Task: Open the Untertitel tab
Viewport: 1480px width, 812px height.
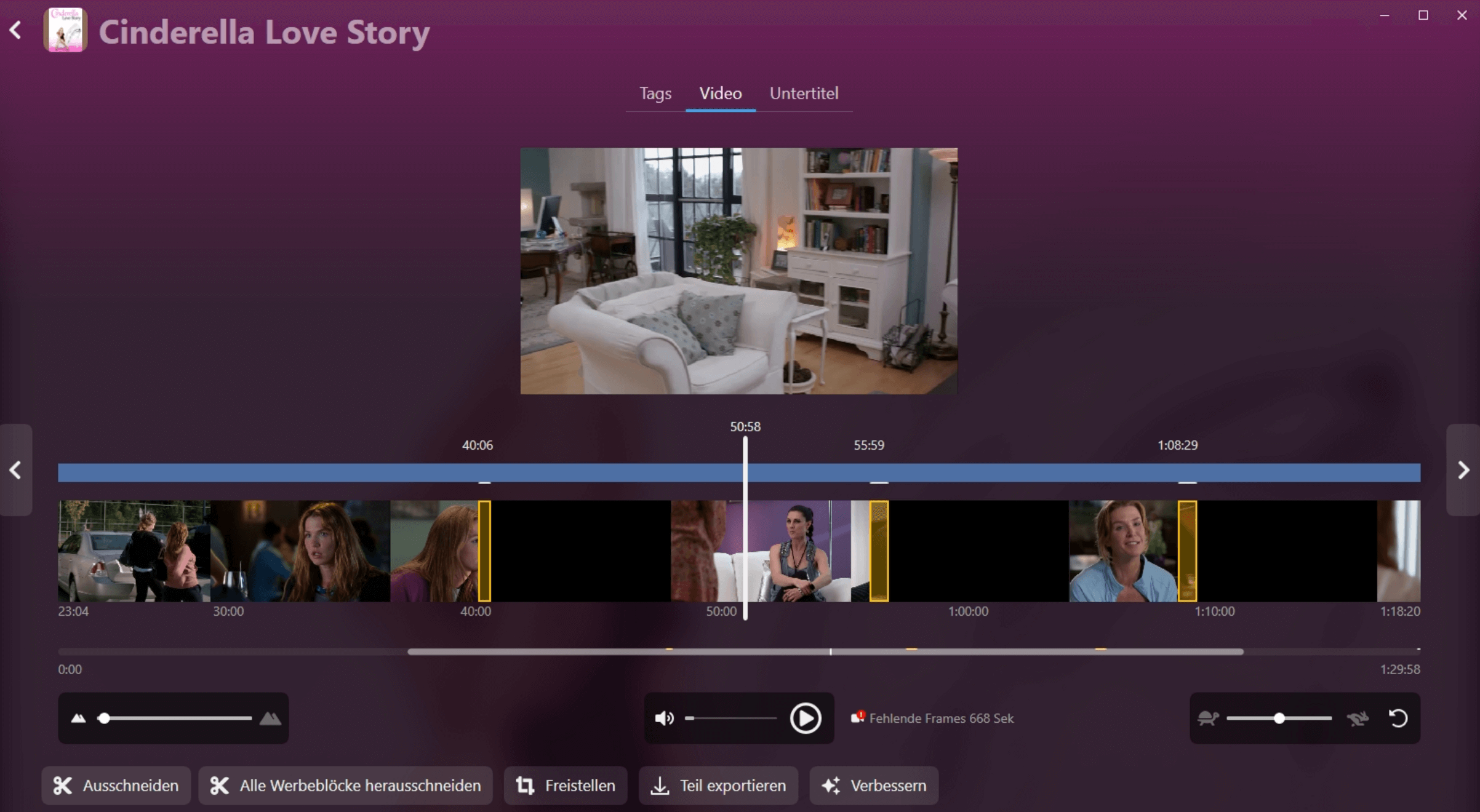Action: pyautogui.click(x=804, y=94)
